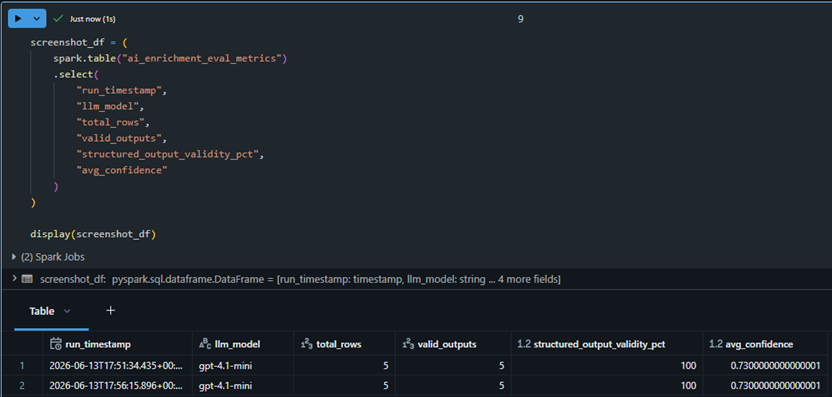Screen dimensions: 832x397
Task: Click the spark.table code line
Action: [170, 58]
